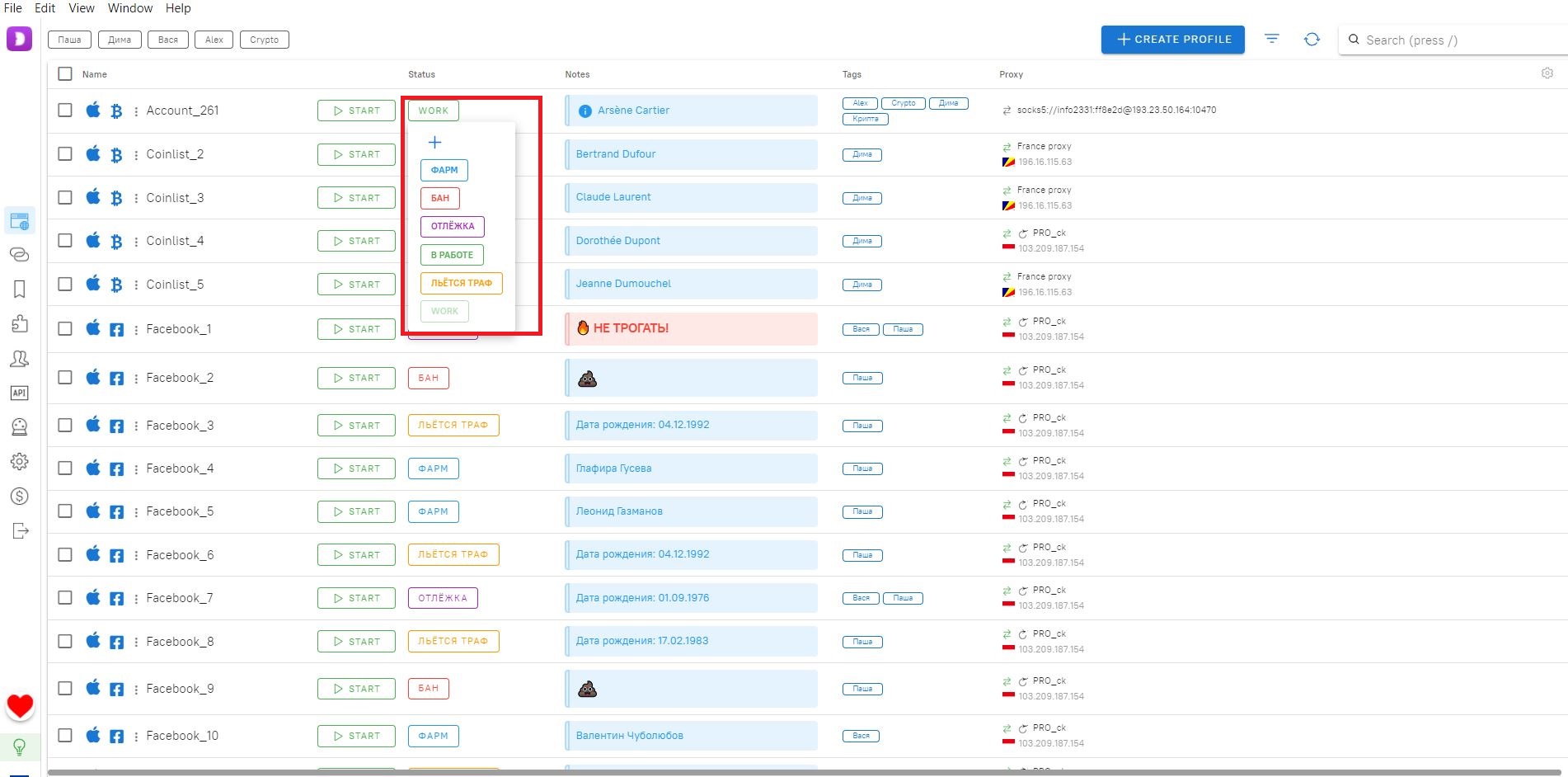This screenshot has width=1568, height=777.
Task: Click the Create Profile button
Action: [x=1172, y=40]
